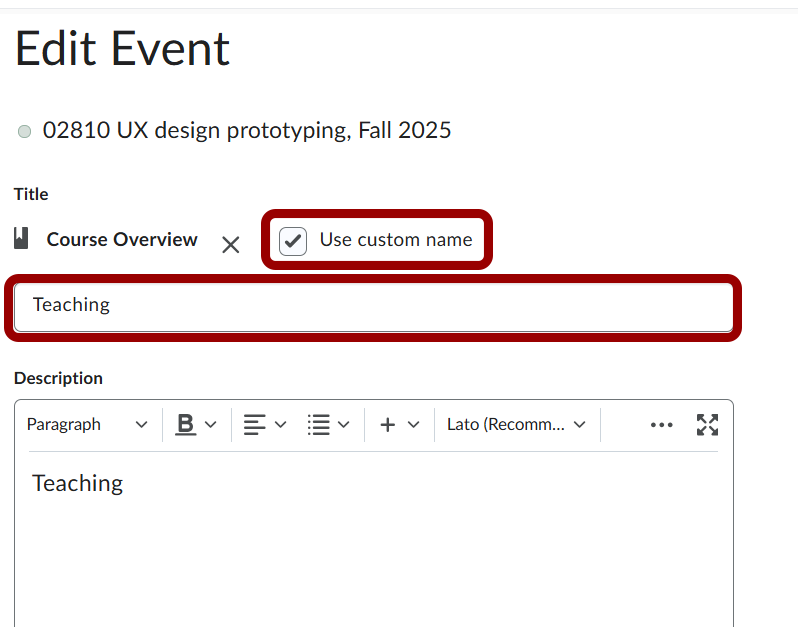798x627 pixels.
Task: Expand the chevron beside the Bold button
Action: [x=211, y=425]
